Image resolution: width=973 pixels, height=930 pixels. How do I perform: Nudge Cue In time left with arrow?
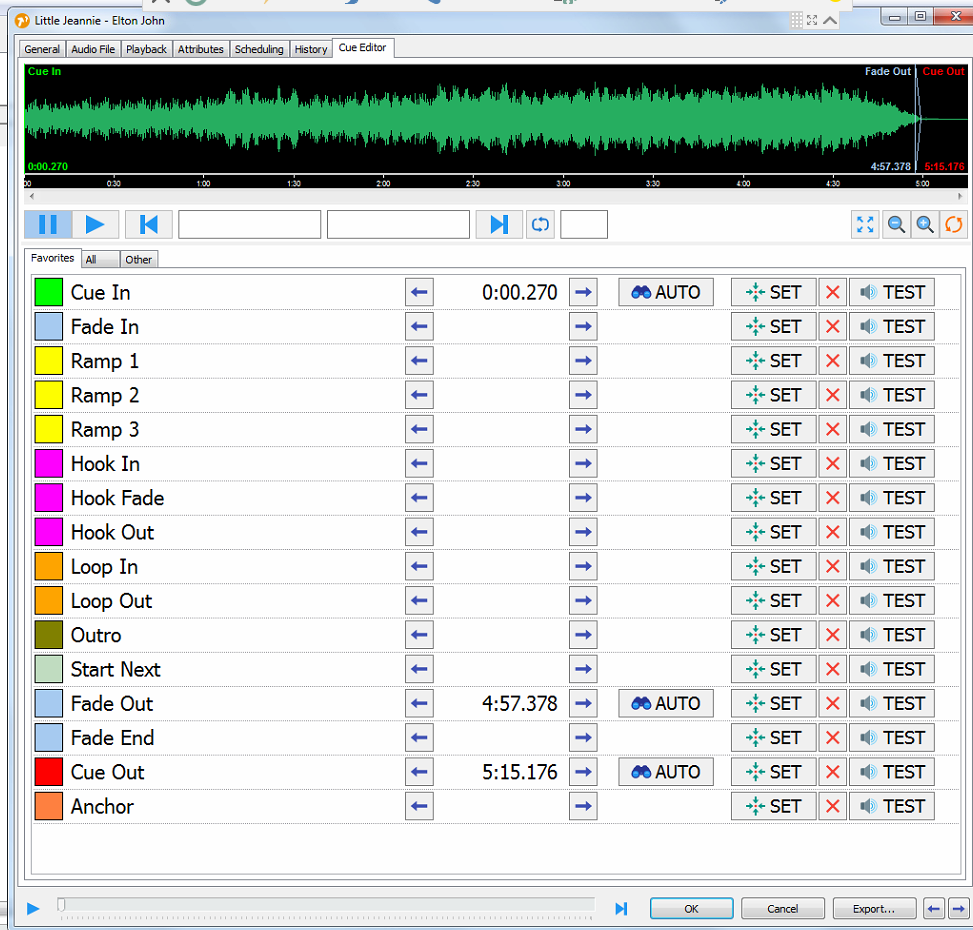pyautogui.click(x=419, y=292)
